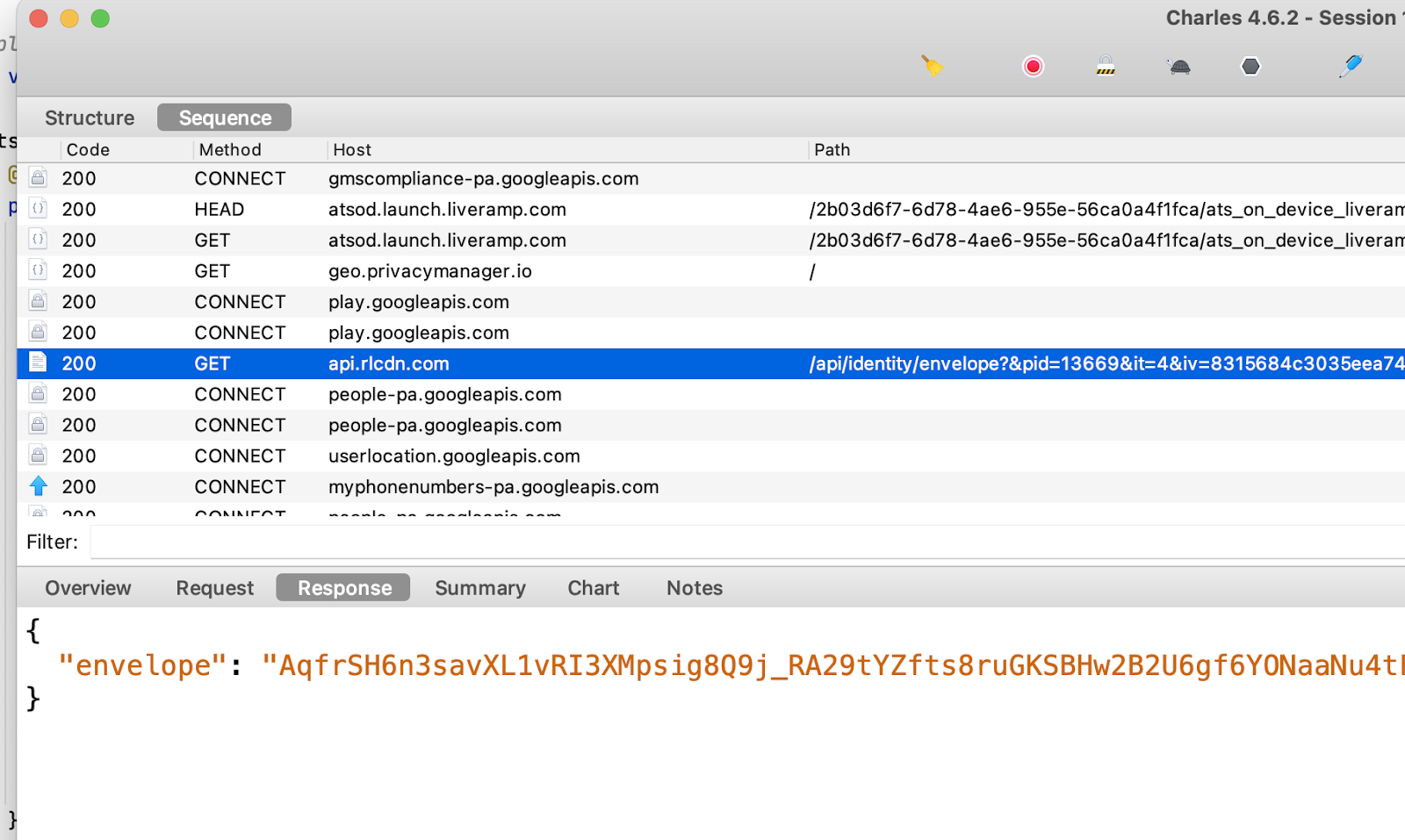Image resolution: width=1405 pixels, height=840 pixels.
Task: Stop recording with the red record button
Action: point(1033,66)
